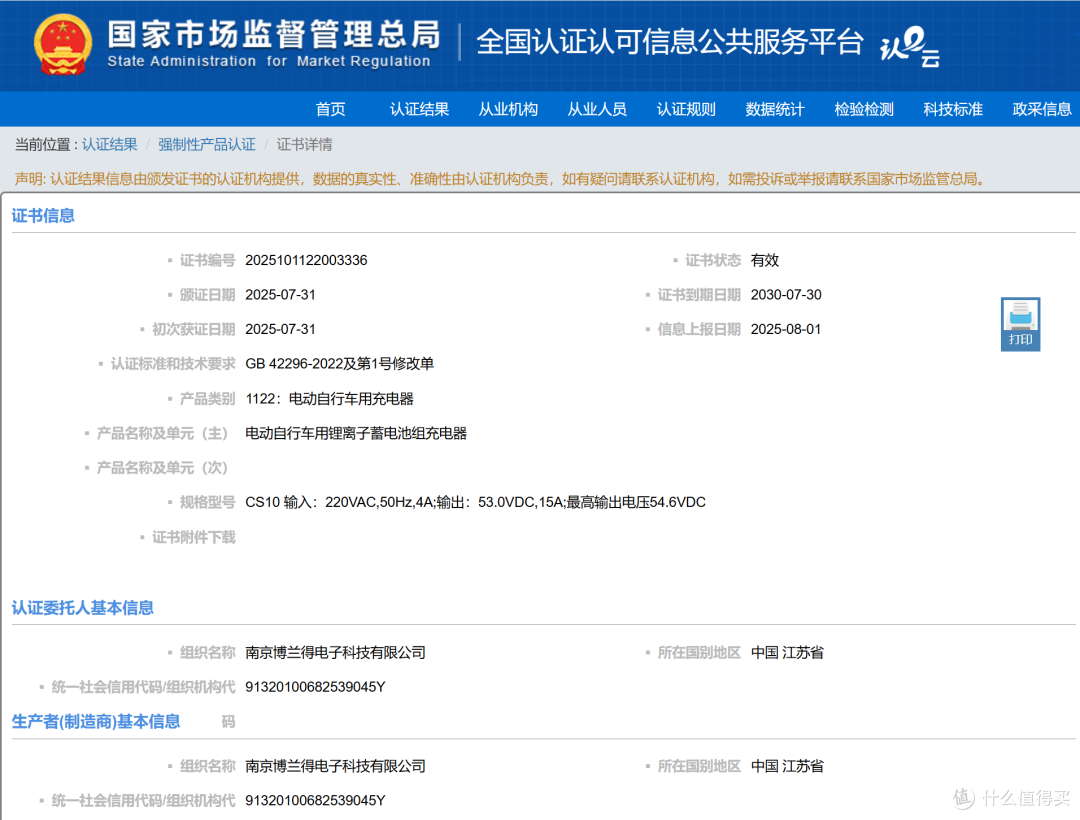
Task: Click the 生产者(制造商)基本信息 section heading
Action: 96,722
